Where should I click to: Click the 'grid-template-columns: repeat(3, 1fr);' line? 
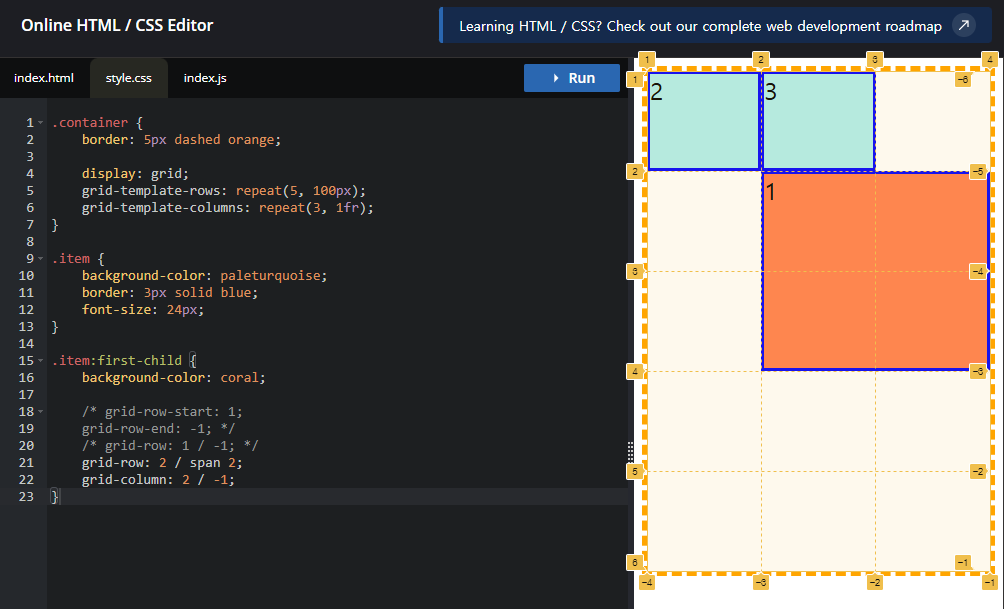[x=227, y=207]
